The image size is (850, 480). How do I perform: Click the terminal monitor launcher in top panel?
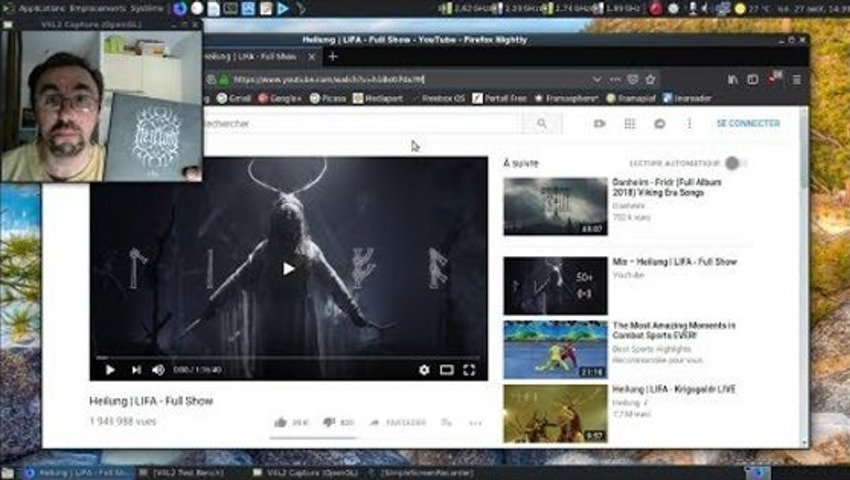tap(231, 8)
